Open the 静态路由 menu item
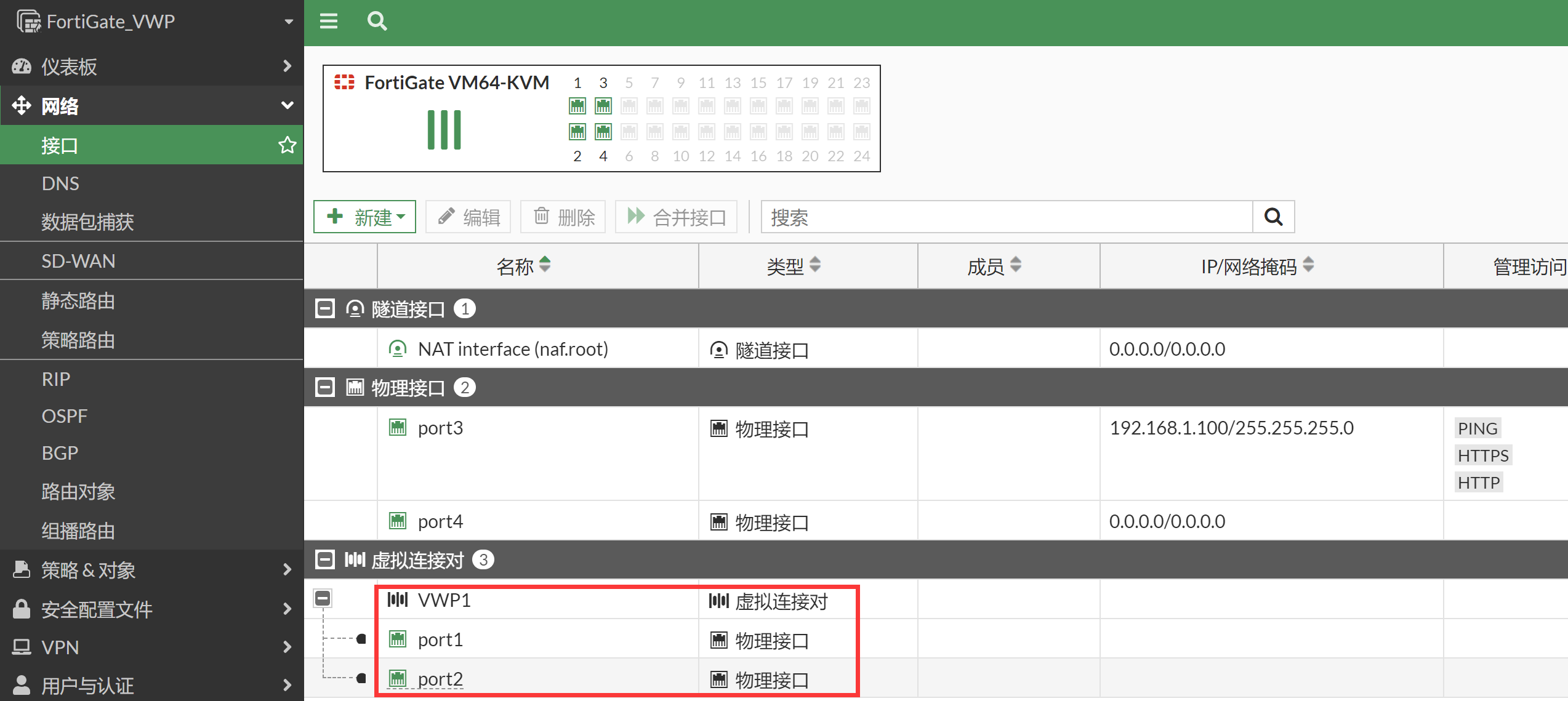The image size is (1568, 701). [x=78, y=301]
